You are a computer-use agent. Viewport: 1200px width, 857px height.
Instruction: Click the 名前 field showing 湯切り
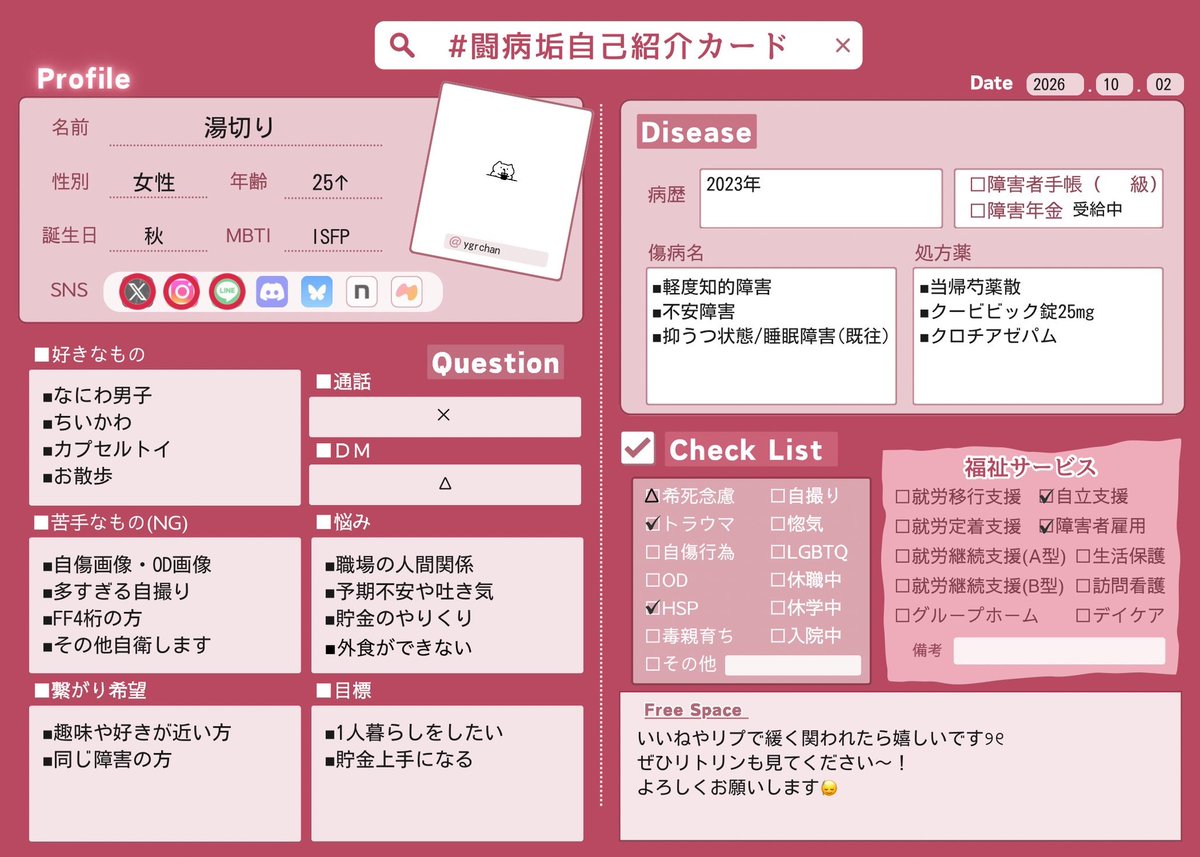(245, 129)
